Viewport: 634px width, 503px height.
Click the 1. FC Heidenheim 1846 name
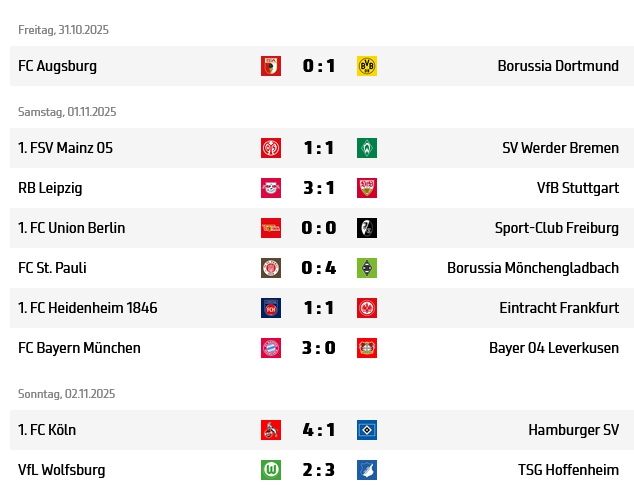[x=88, y=308]
